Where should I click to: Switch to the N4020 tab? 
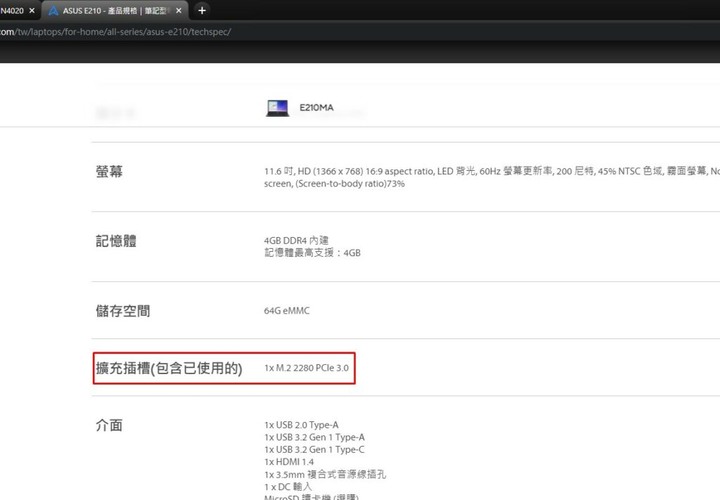click(12, 11)
